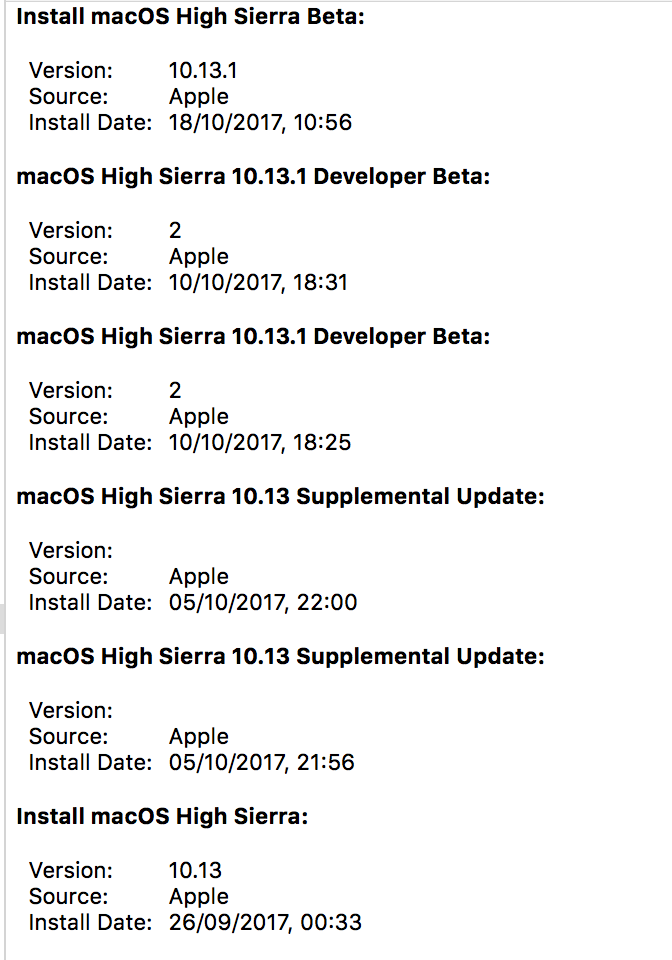
Task: Click install date 05/10/2017, 21:56
Action: 262,762
